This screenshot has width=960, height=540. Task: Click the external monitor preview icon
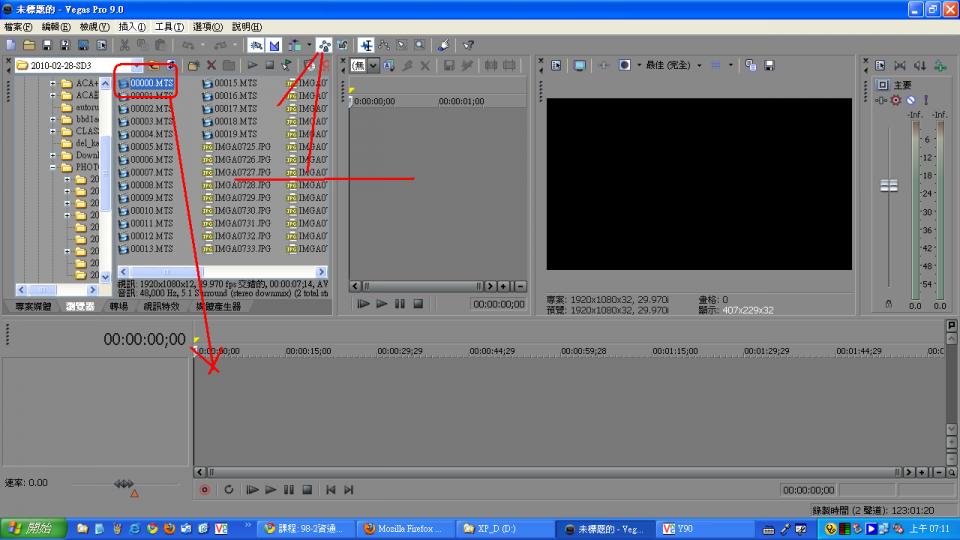[x=579, y=66]
